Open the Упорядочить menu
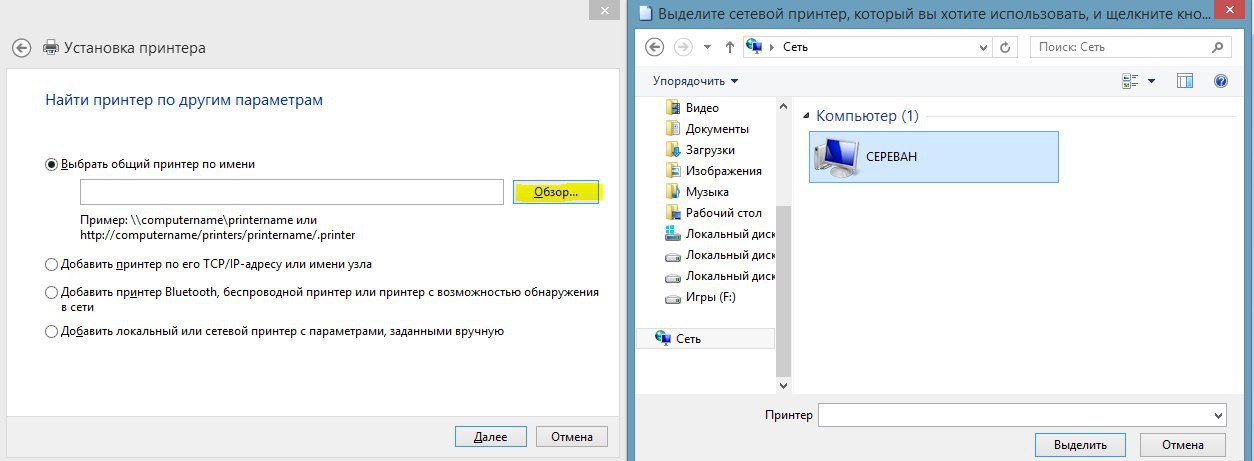The width and height of the screenshot is (1254, 461). tap(695, 81)
